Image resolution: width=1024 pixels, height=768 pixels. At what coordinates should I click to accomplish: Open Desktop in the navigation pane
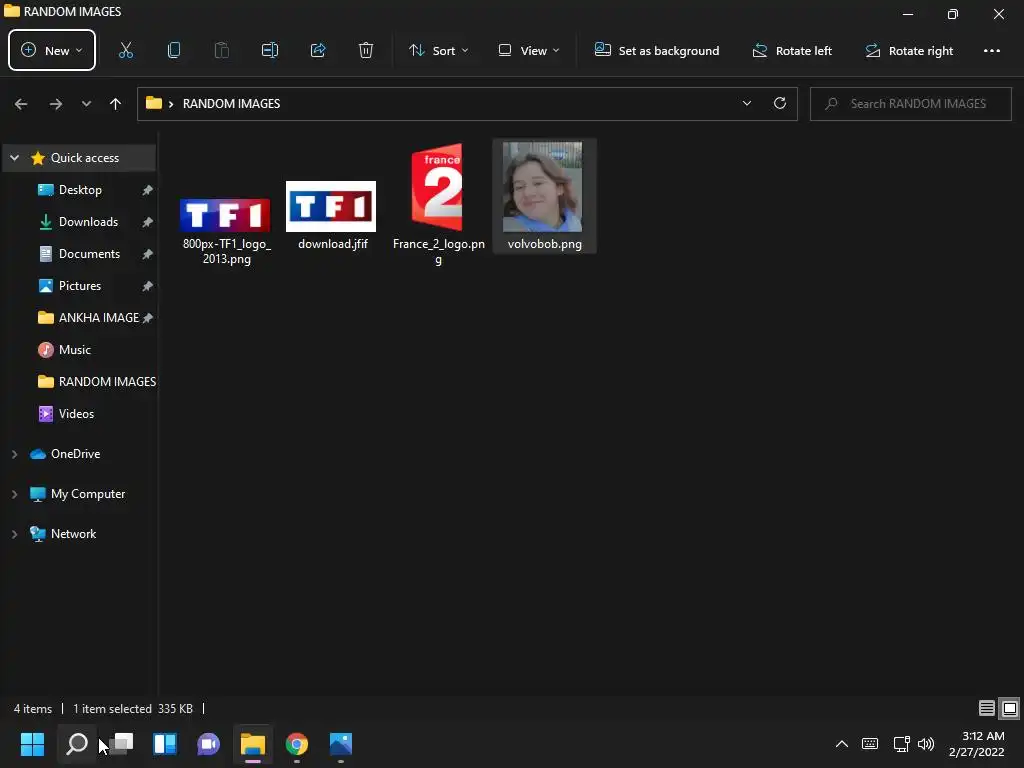tap(80, 190)
